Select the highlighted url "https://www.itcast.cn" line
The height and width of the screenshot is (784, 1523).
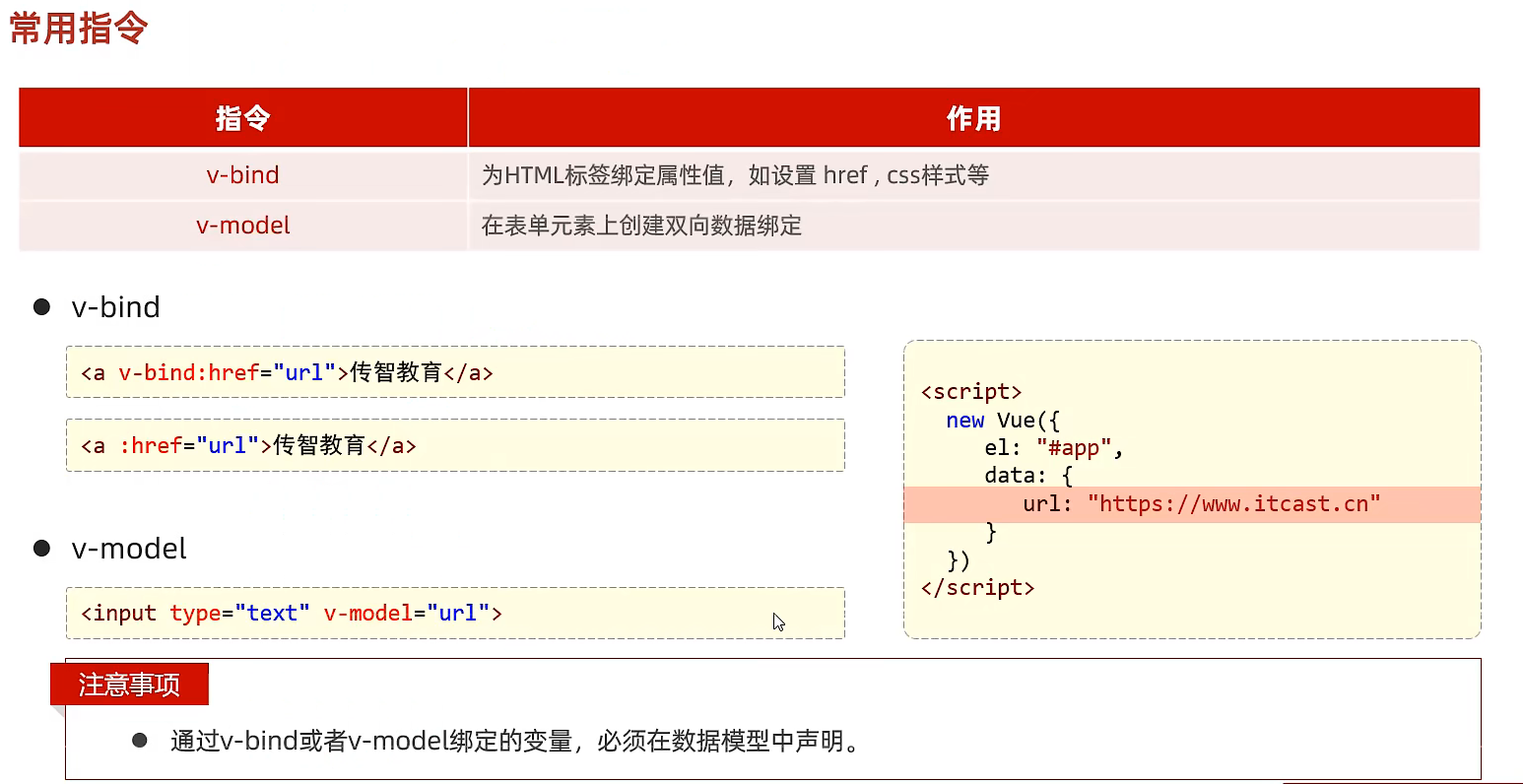tap(1192, 504)
